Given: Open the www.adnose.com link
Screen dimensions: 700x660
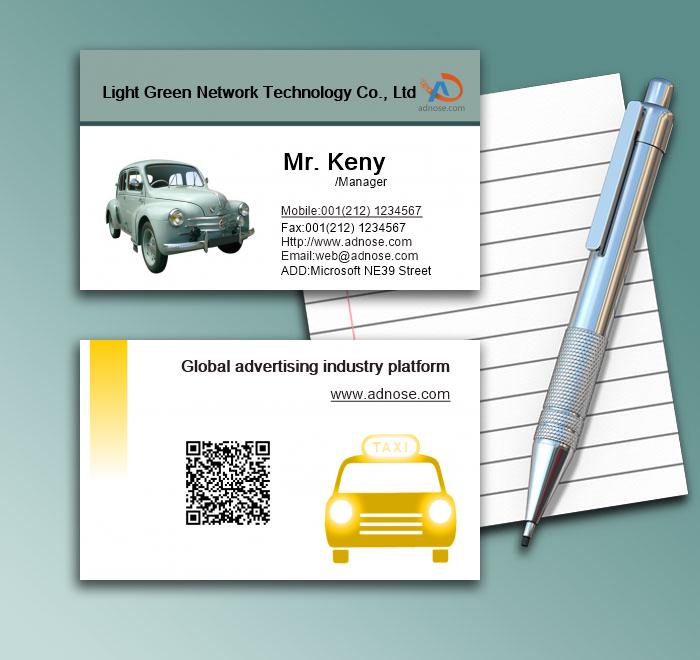Looking at the screenshot, I should (x=390, y=394).
